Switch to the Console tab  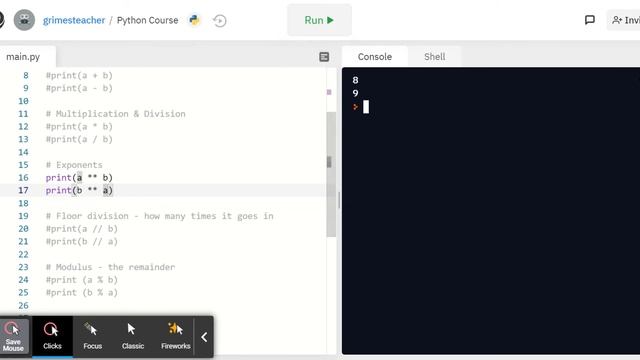pyautogui.click(x=375, y=57)
